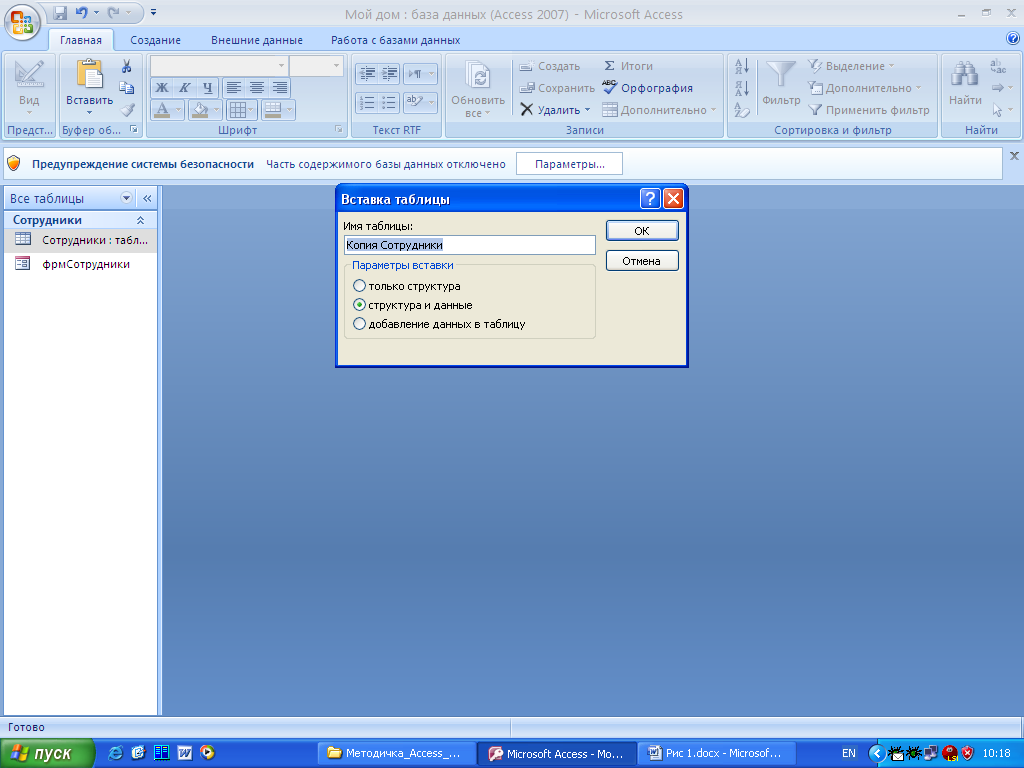Select 'Сотрудники : табл...' table in navigation pane
1024x768 pixels.
[x=81, y=240]
